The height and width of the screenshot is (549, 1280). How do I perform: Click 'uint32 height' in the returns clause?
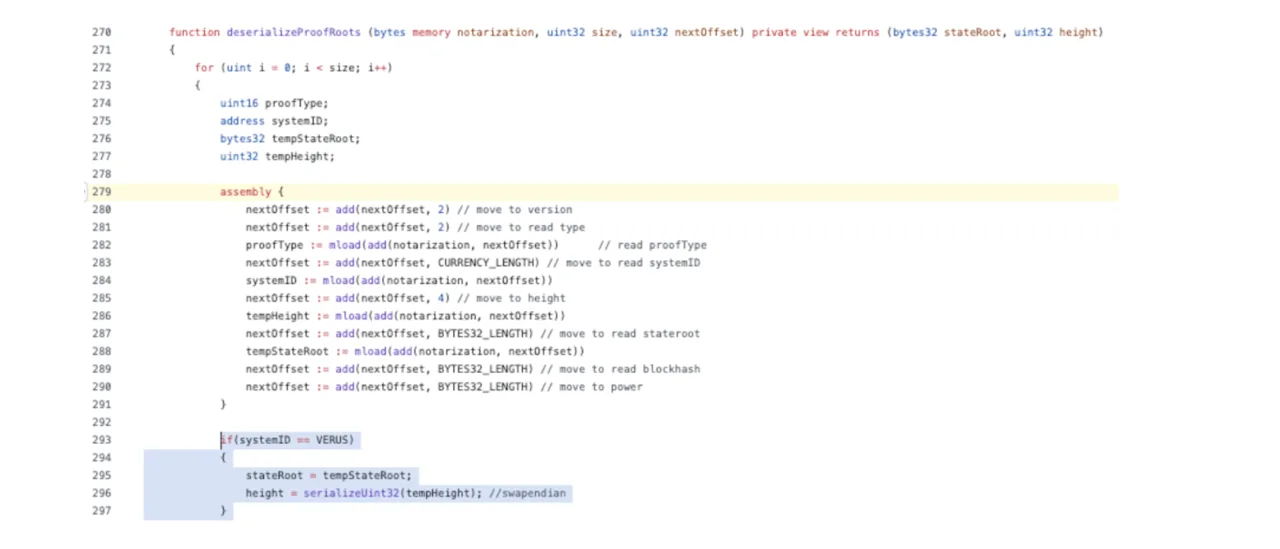[x=1055, y=32]
